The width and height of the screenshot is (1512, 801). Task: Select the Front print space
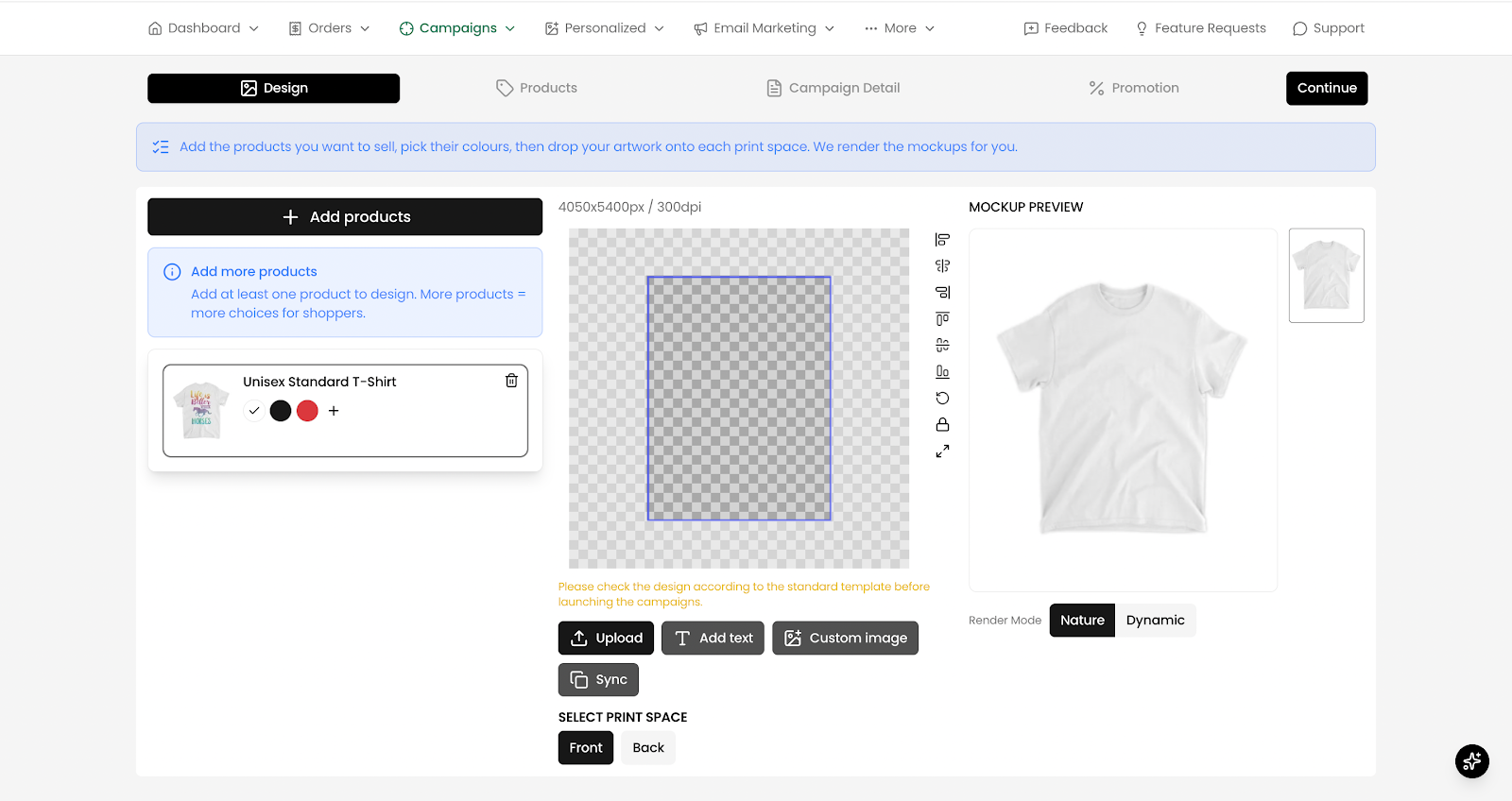coord(586,747)
